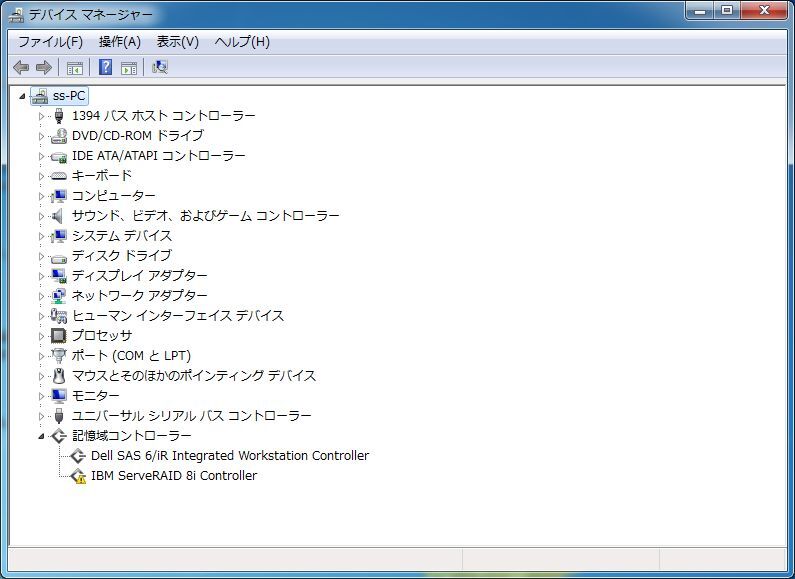
Task: Select コンピューター label
Action: point(114,196)
